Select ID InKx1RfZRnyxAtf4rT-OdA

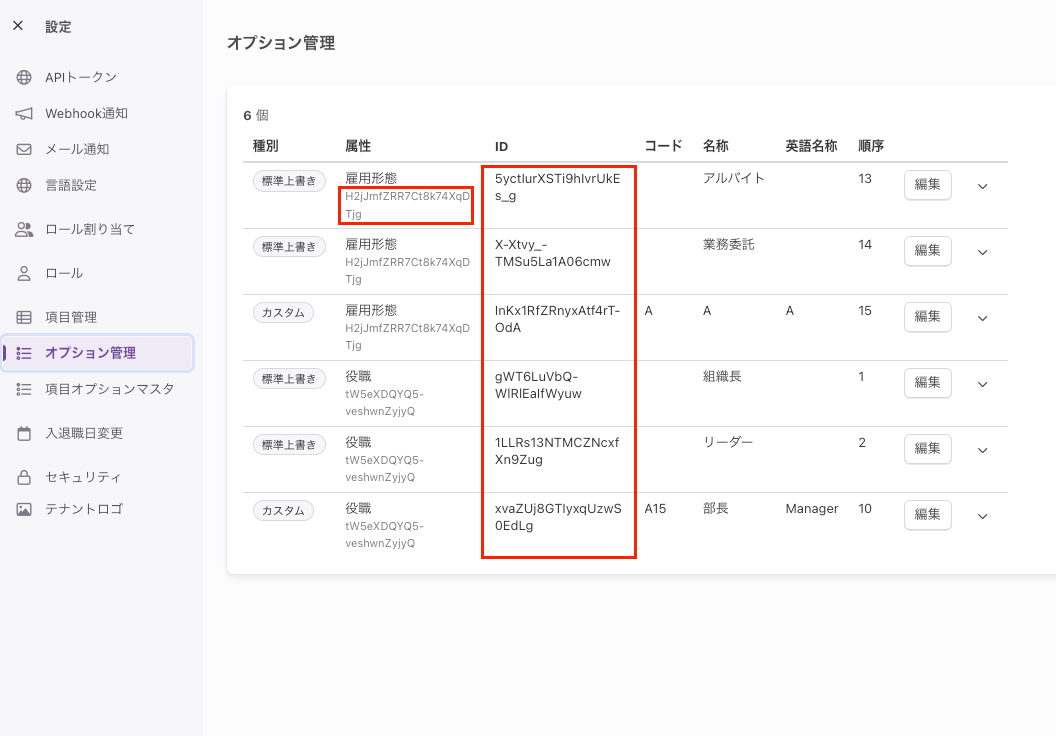558,319
